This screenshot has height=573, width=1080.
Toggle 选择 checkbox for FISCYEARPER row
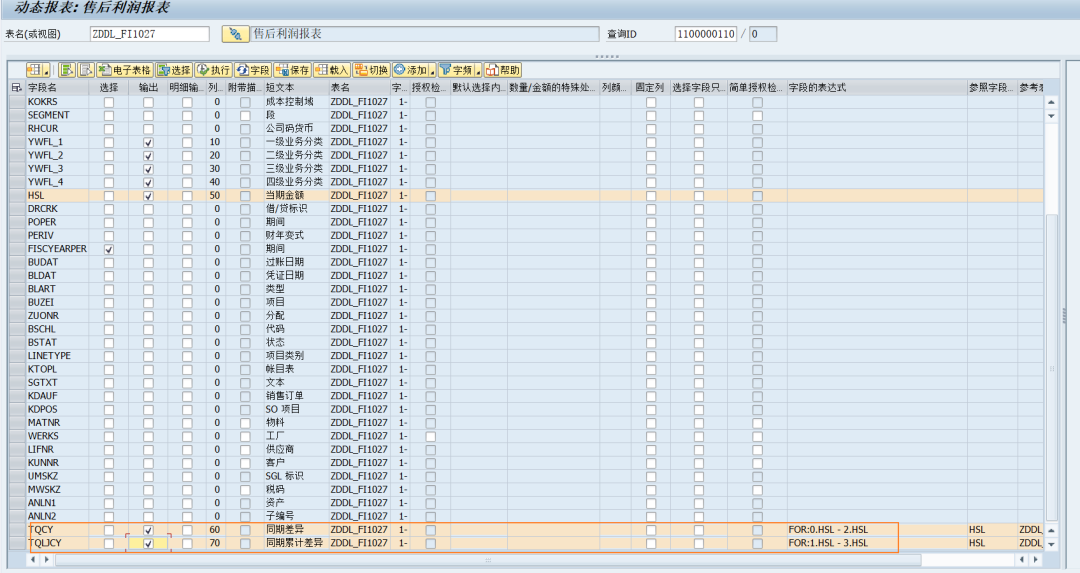pos(109,249)
